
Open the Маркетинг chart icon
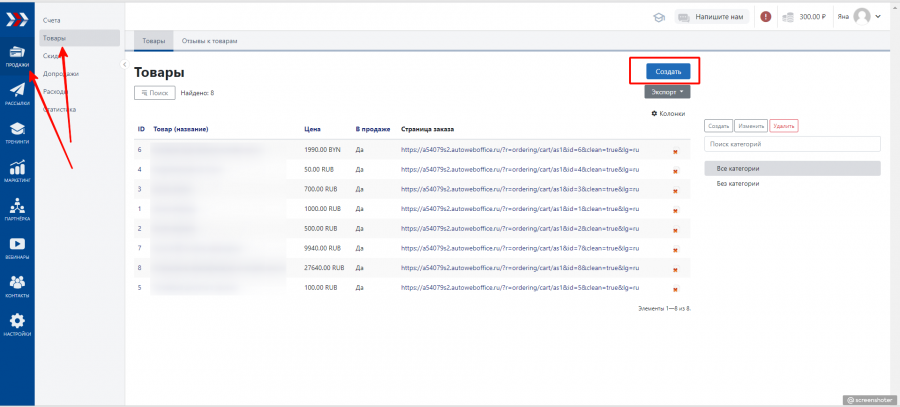[17, 170]
